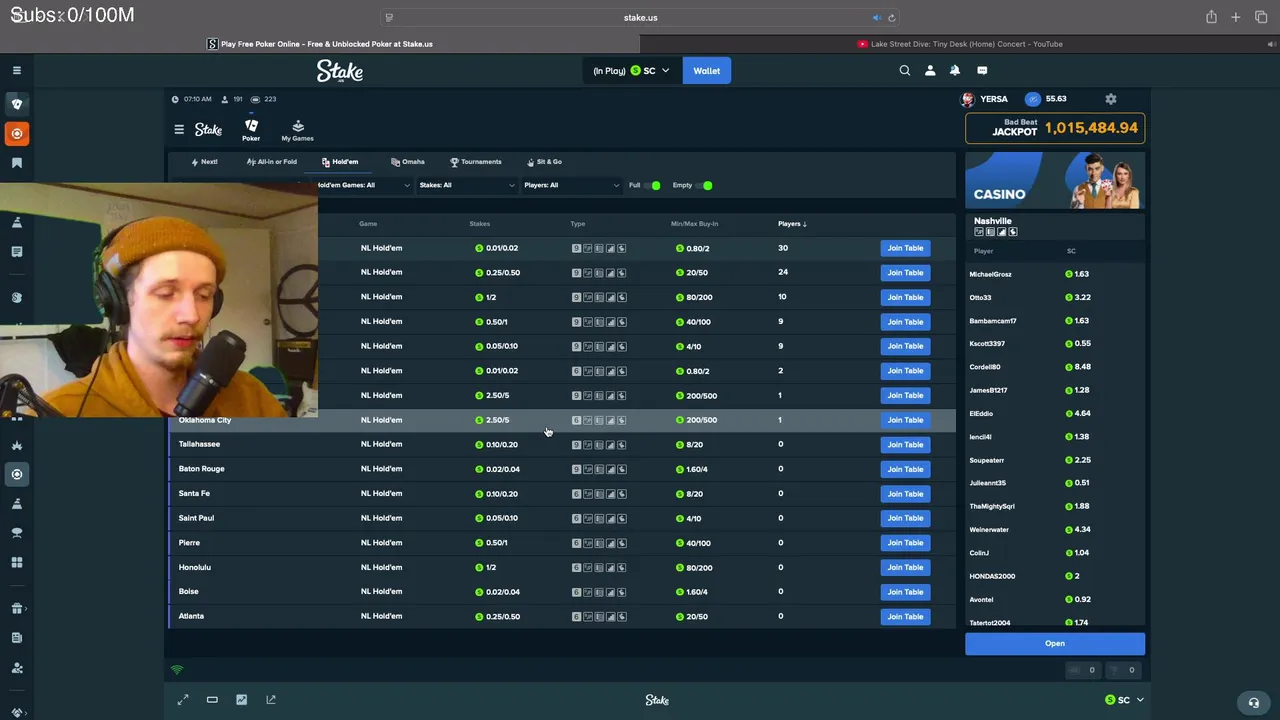Open the Hold'em Games: All filter dropdown
1280x720 pixels.
click(x=362, y=185)
